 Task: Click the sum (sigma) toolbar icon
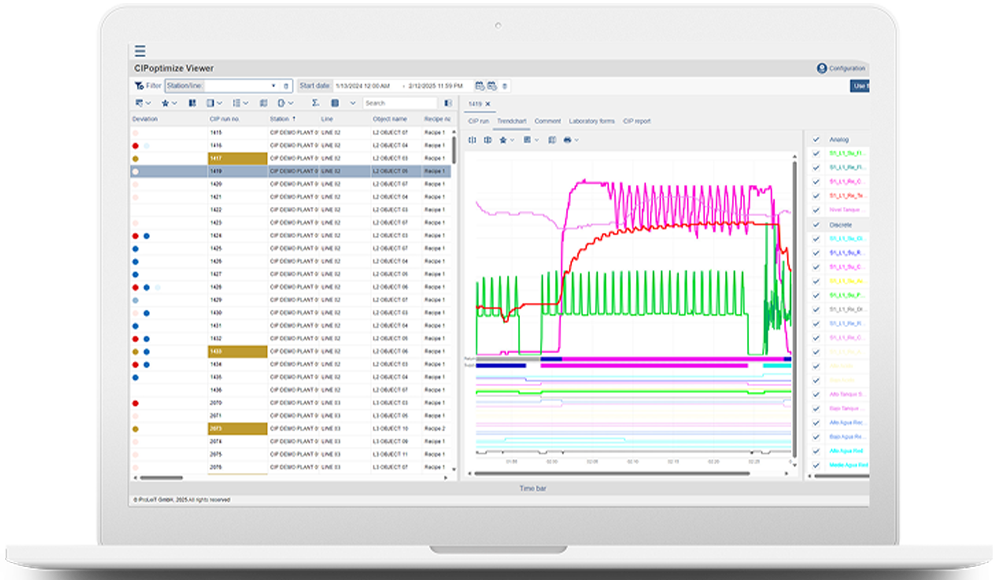point(315,103)
